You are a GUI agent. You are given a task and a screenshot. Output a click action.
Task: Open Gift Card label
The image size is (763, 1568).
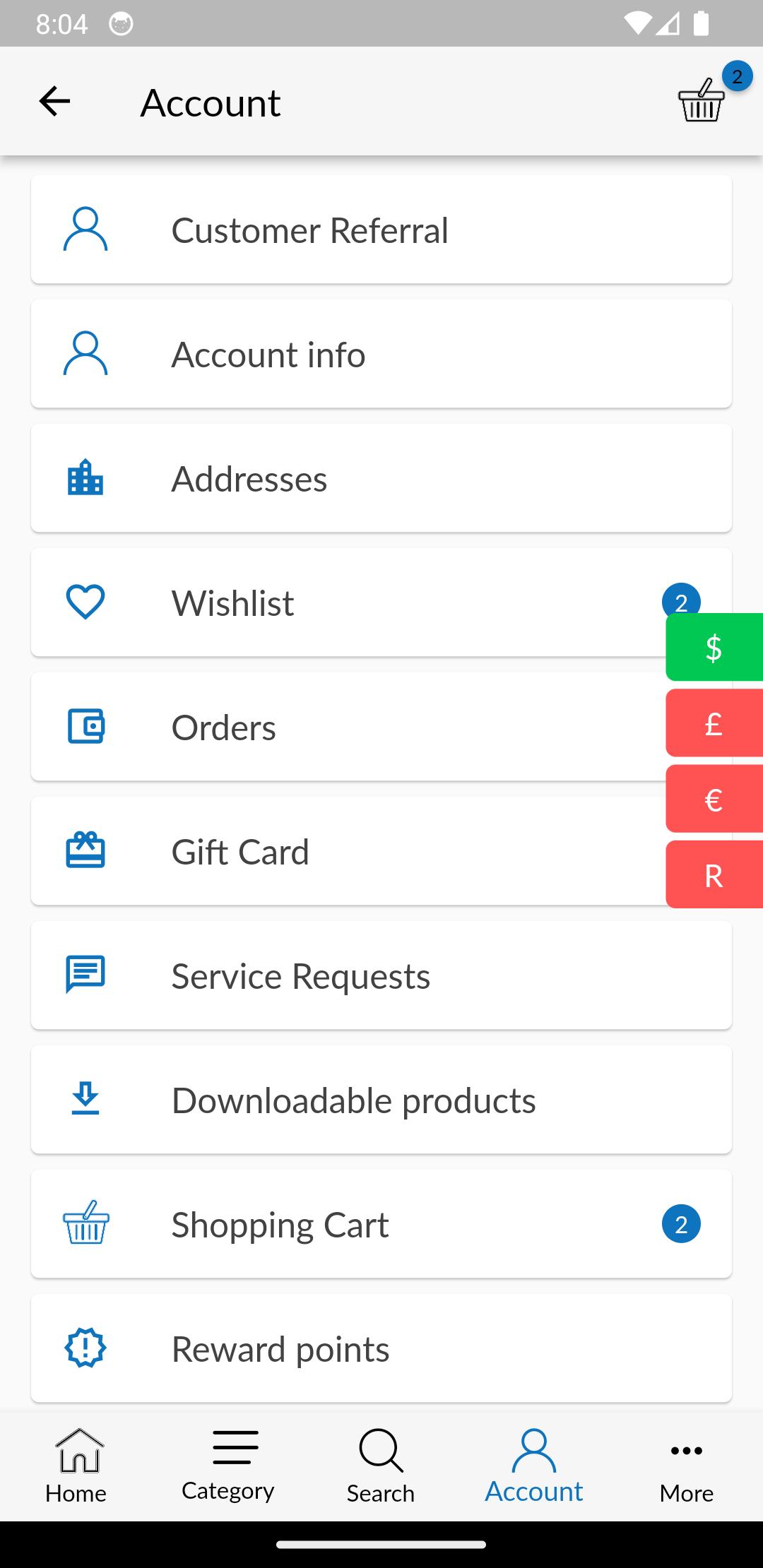click(x=240, y=852)
